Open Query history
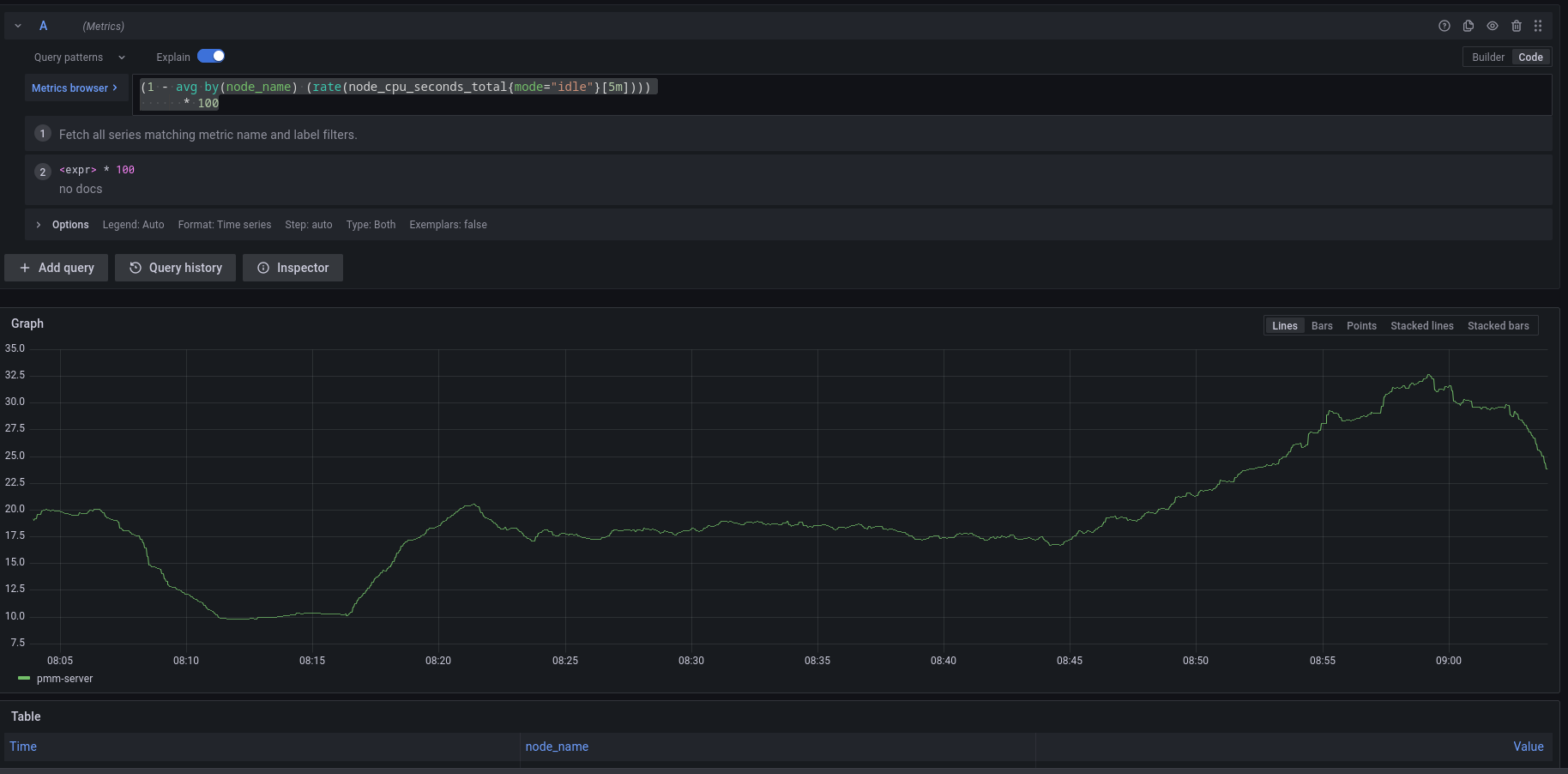Viewport: 1568px width, 774px height. 176,268
